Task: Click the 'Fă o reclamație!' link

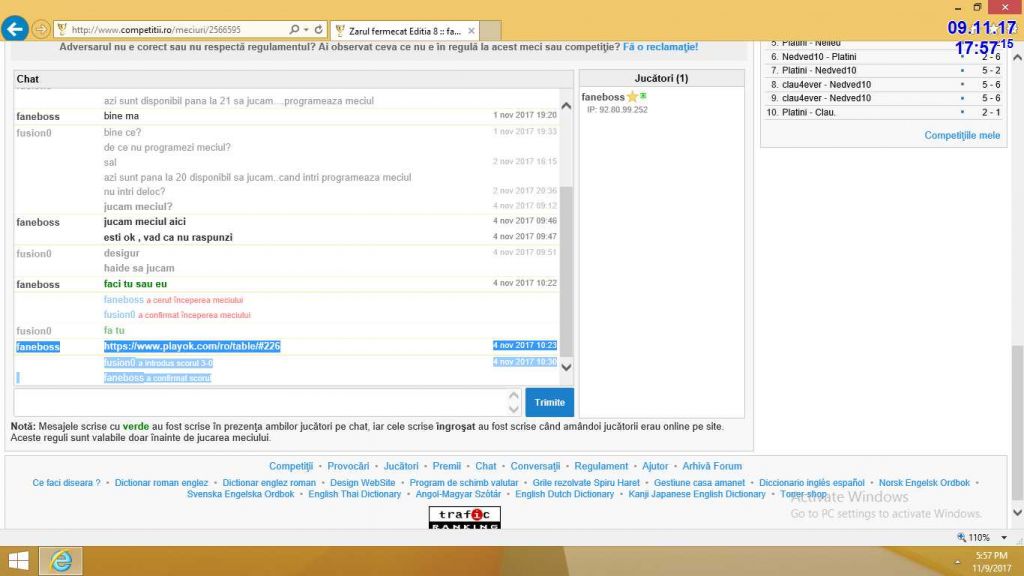Action: (x=660, y=47)
